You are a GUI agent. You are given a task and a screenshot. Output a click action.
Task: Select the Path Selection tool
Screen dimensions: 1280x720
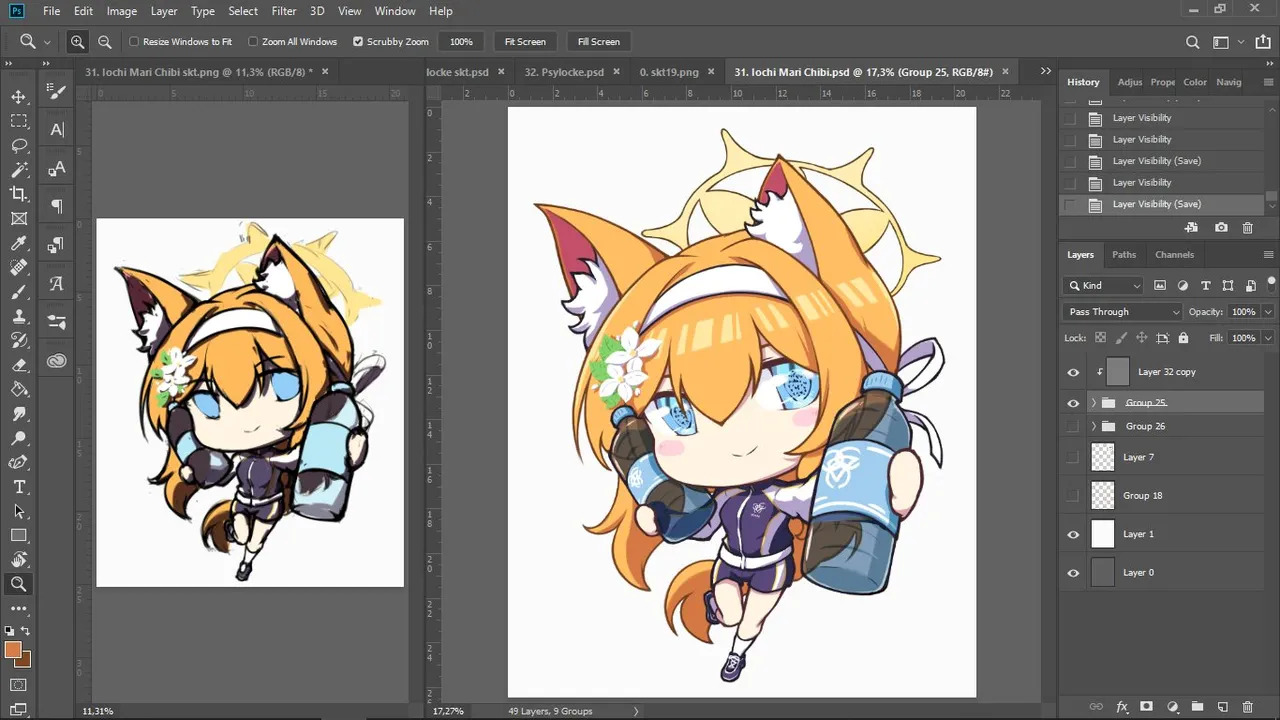[19, 511]
